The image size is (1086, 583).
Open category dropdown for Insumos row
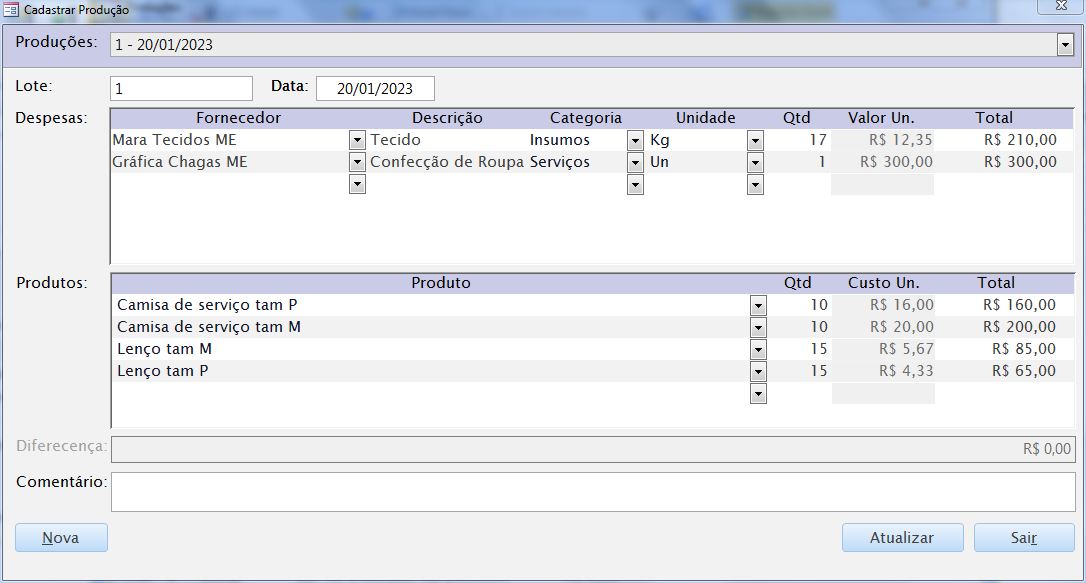coord(635,140)
